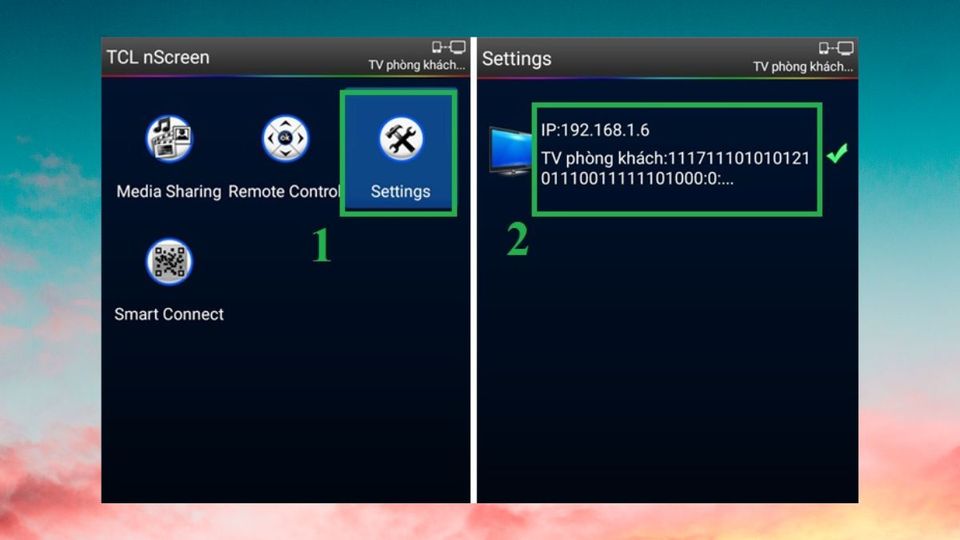Viewport: 960px width, 540px height.
Task: Click "TV phòng khách..." in Settings header
Action: click(x=804, y=66)
